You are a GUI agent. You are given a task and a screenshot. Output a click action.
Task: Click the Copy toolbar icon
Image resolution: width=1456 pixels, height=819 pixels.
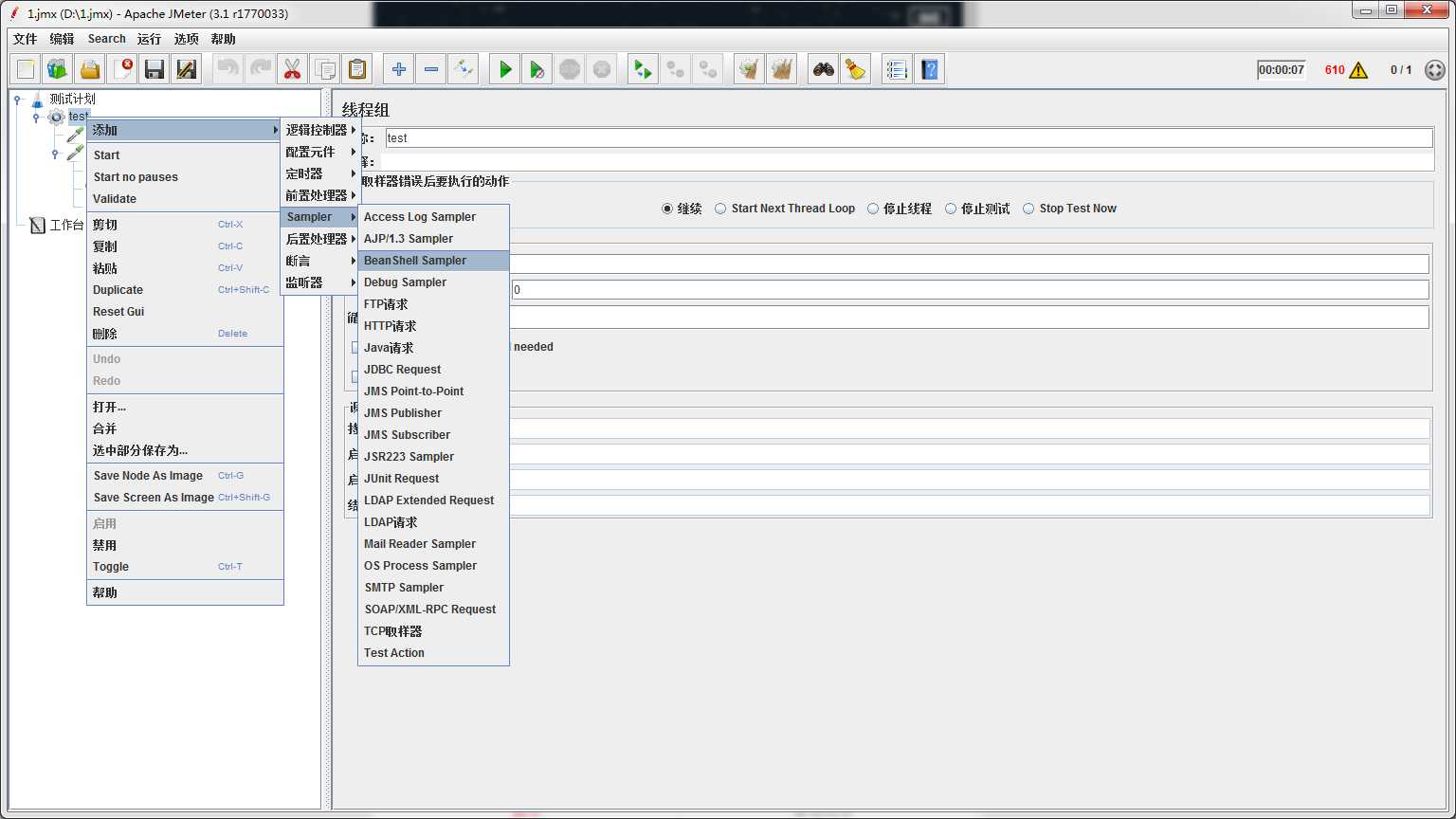pyautogui.click(x=325, y=69)
